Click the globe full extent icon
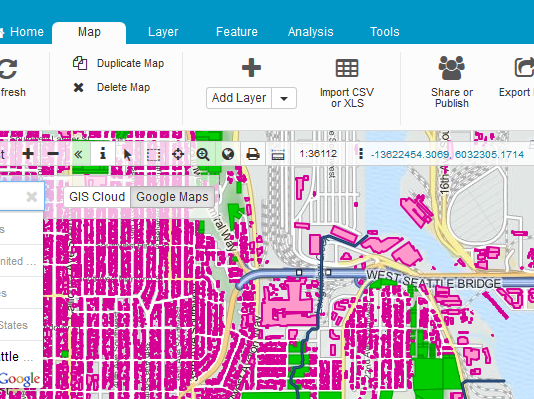 click(228, 154)
